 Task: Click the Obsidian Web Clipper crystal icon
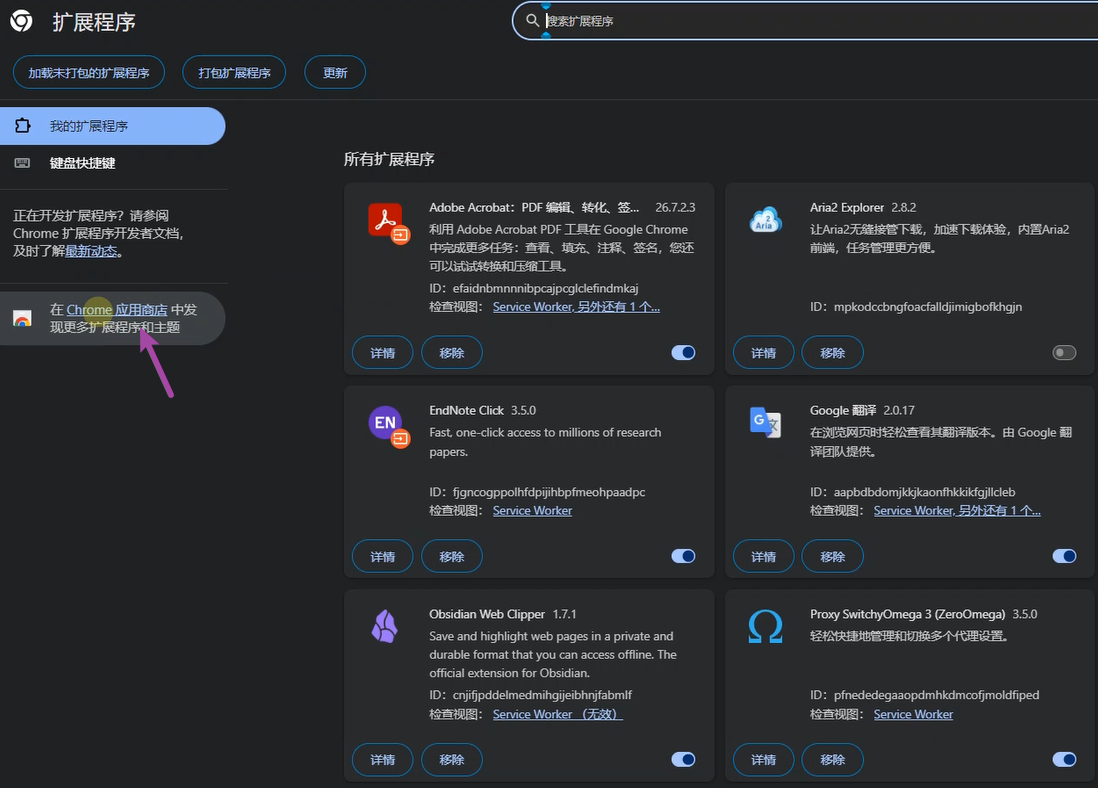pos(384,626)
